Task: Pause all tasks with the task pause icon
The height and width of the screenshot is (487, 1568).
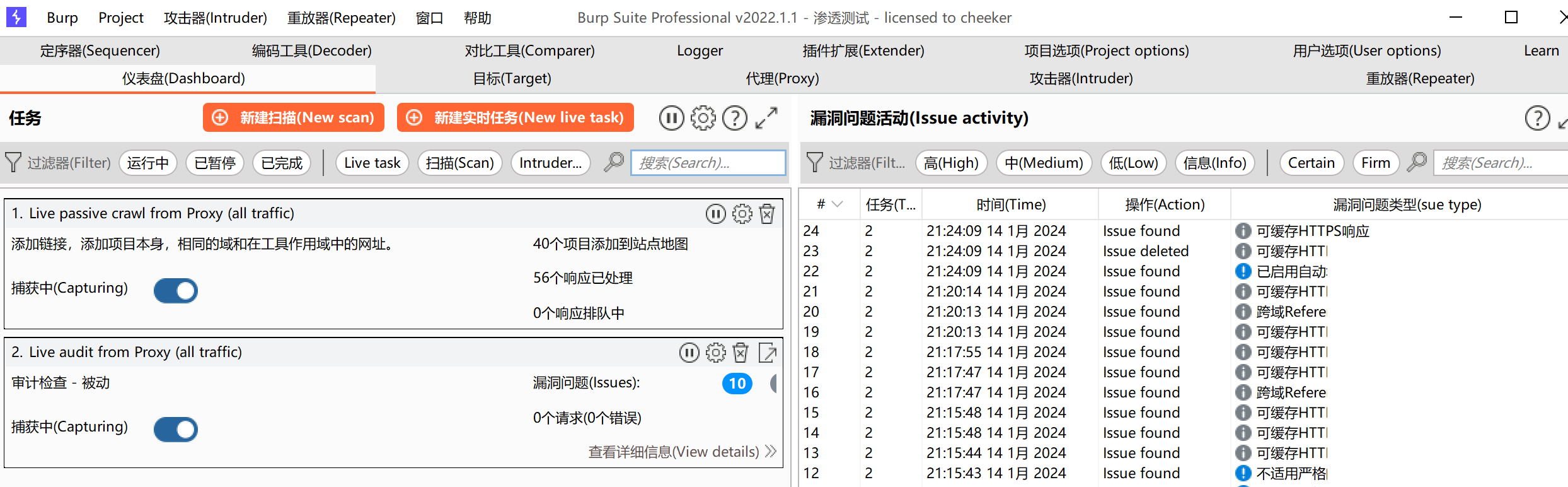Action: coord(671,118)
